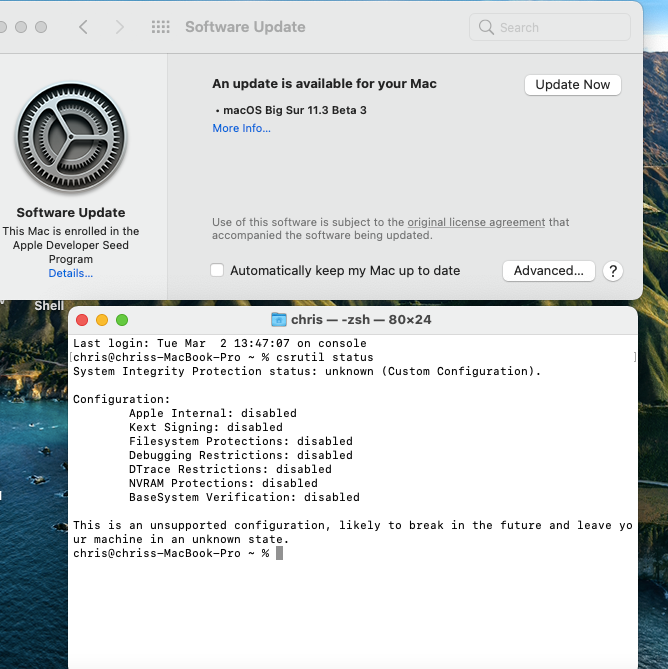Show all preferences grid icon
Image resolution: width=668 pixels, height=669 pixels.
[160, 27]
